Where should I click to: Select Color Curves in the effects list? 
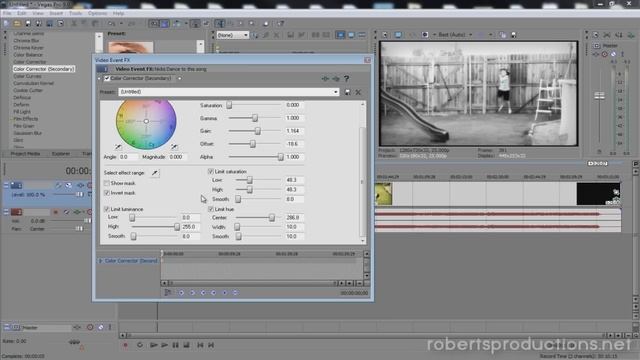click(27, 76)
